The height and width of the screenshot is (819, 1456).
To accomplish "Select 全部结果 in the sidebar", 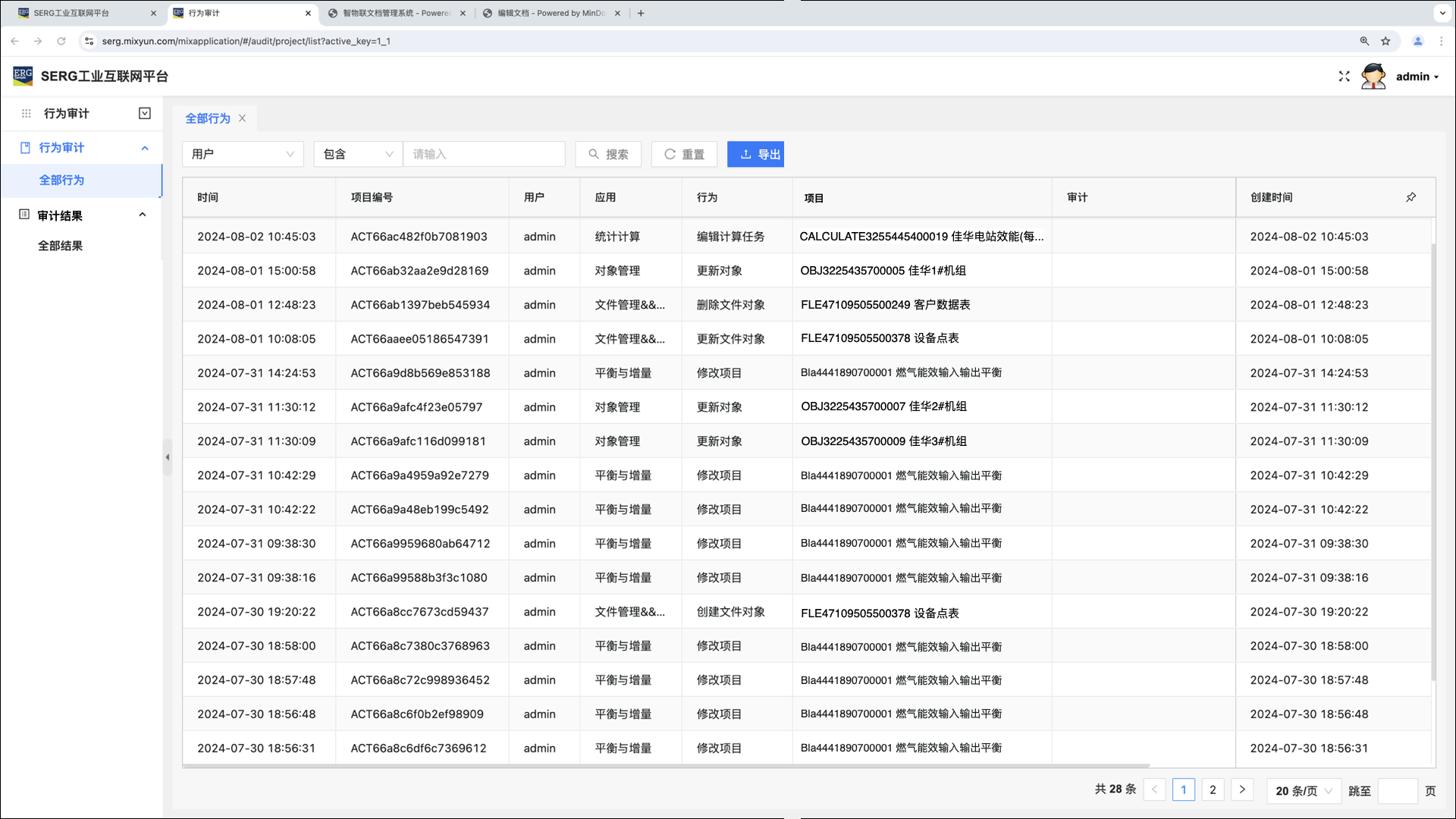I will click(61, 246).
